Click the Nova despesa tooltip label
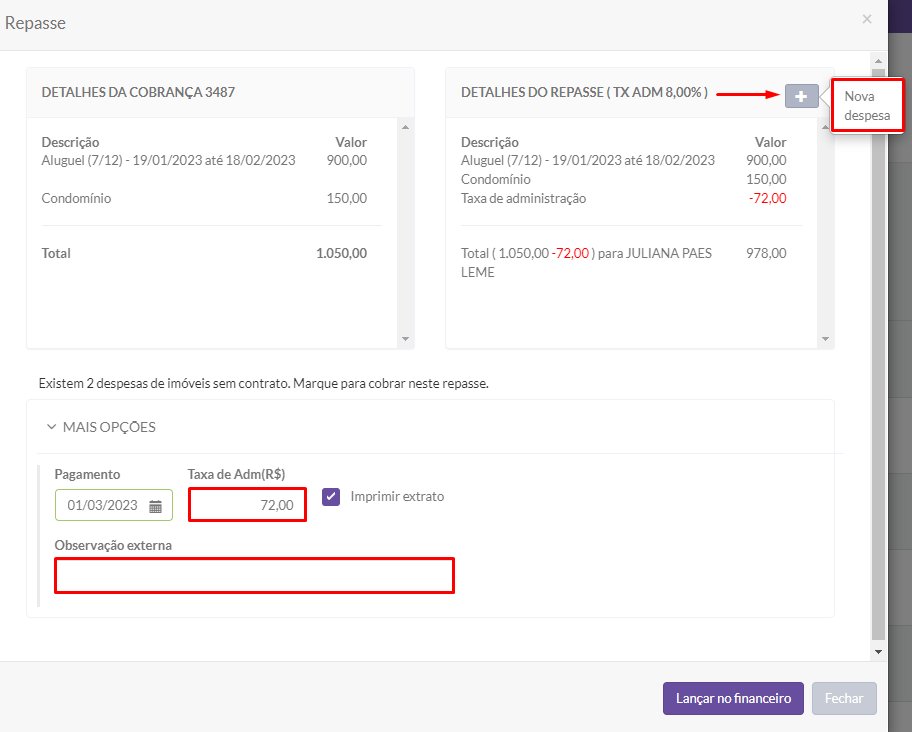This screenshot has width=912, height=732. [867, 105]
